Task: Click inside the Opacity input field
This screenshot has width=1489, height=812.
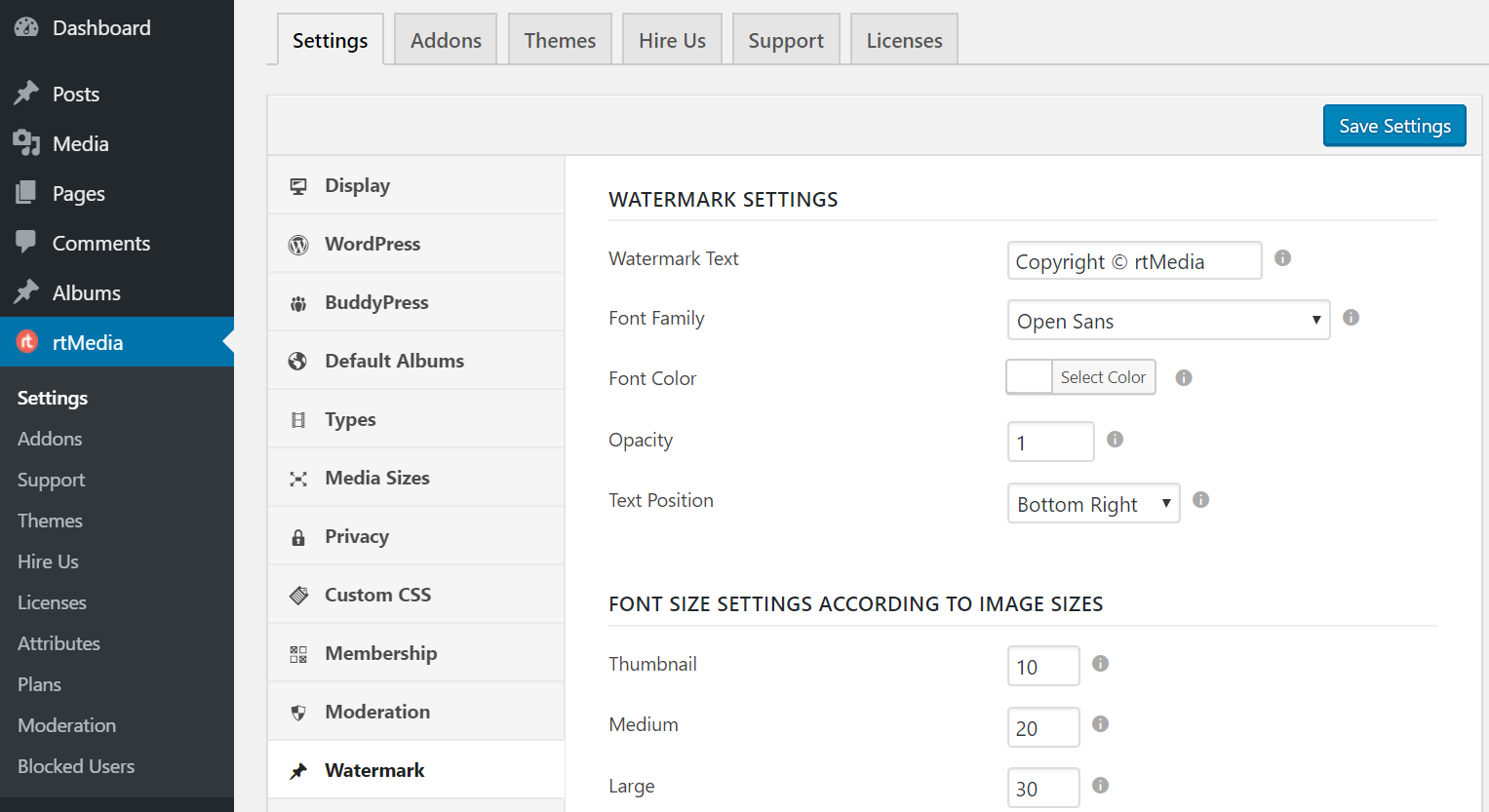Action: click(x=1050, y=442)
